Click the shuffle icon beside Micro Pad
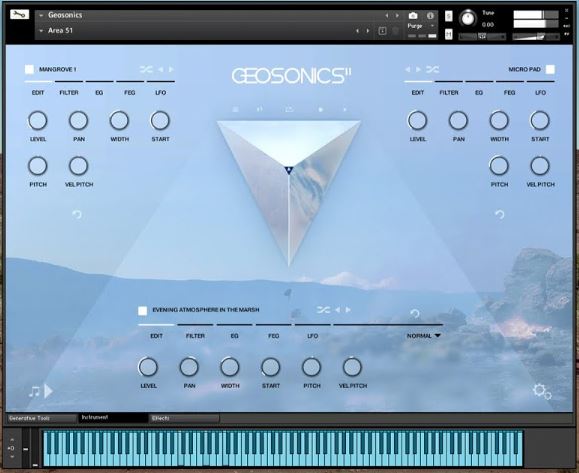 pos(432,69)
